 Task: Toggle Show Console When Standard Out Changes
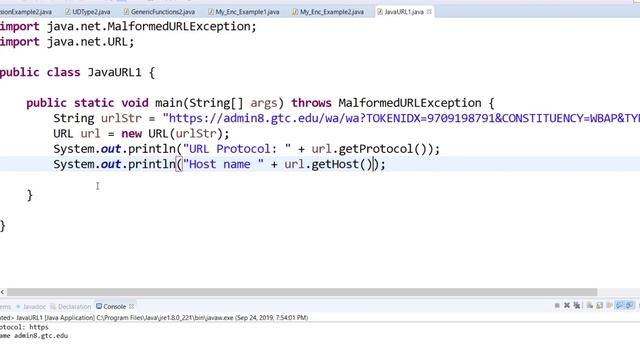click(620, 305)
